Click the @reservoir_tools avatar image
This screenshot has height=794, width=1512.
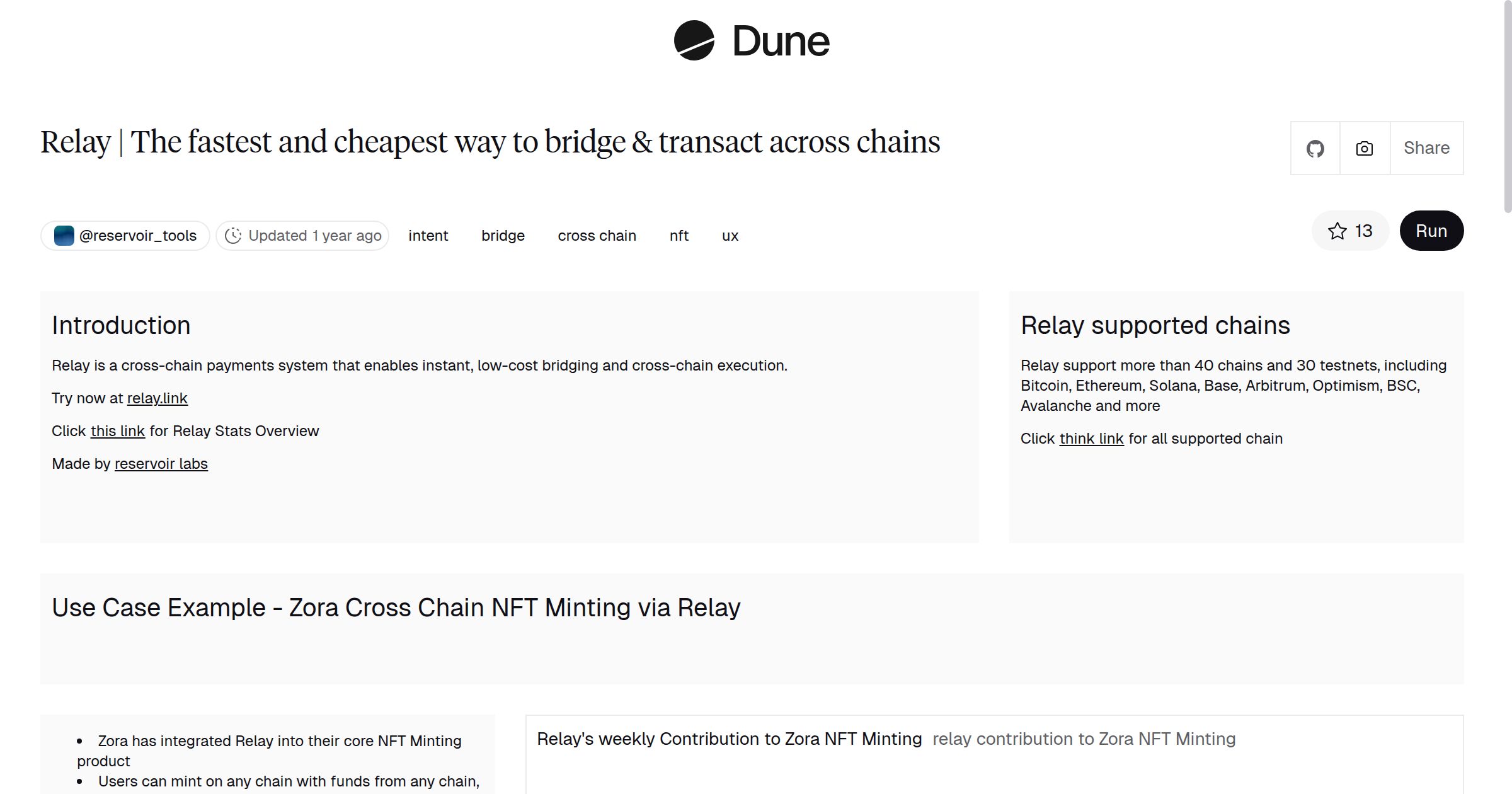tap(63, 235)
